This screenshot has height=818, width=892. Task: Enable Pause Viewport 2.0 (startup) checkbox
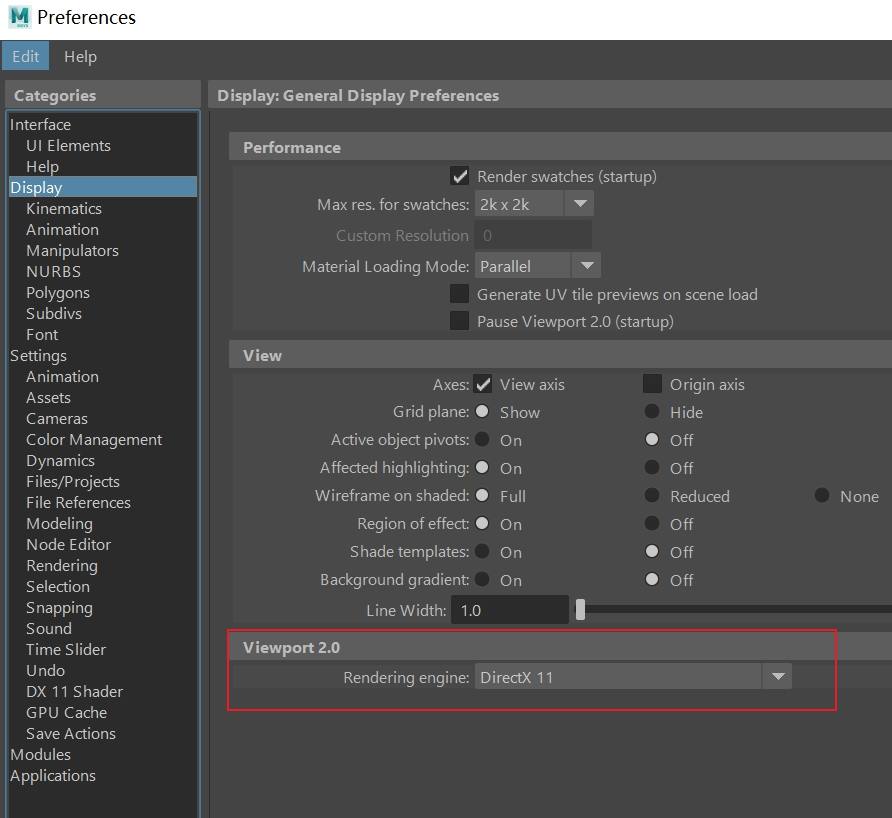tap(459, 321)
